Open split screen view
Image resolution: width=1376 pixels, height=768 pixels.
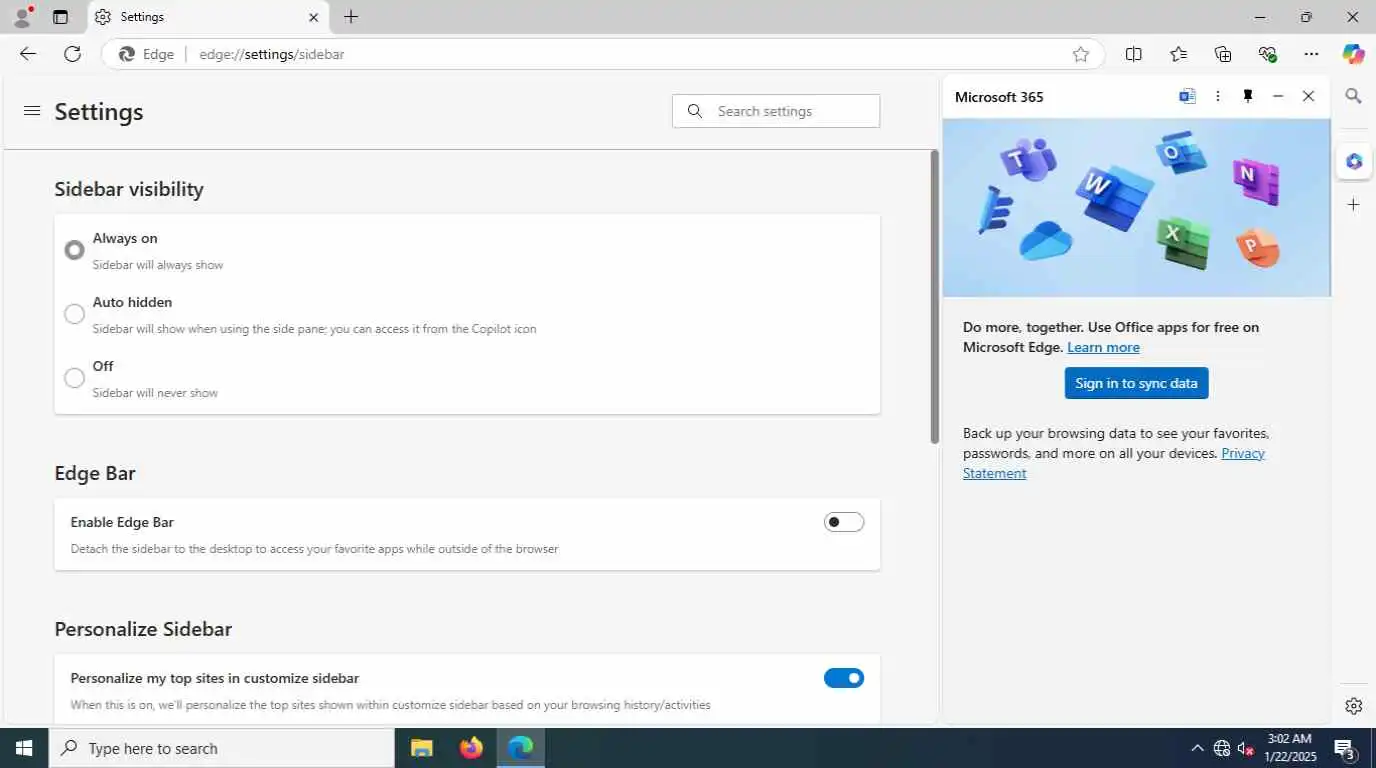tap(1133, 54)
